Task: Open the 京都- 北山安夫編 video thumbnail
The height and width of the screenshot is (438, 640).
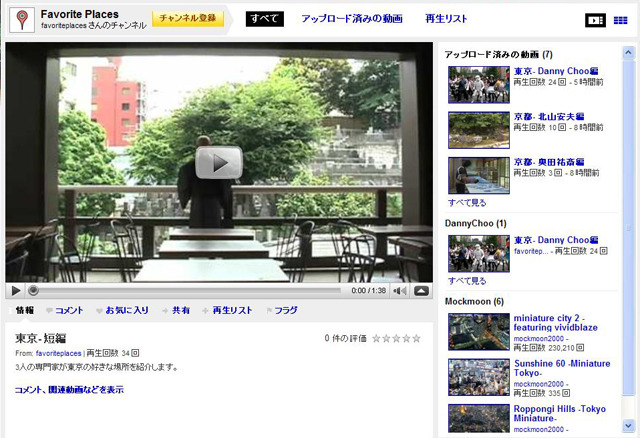Action: 478,129
